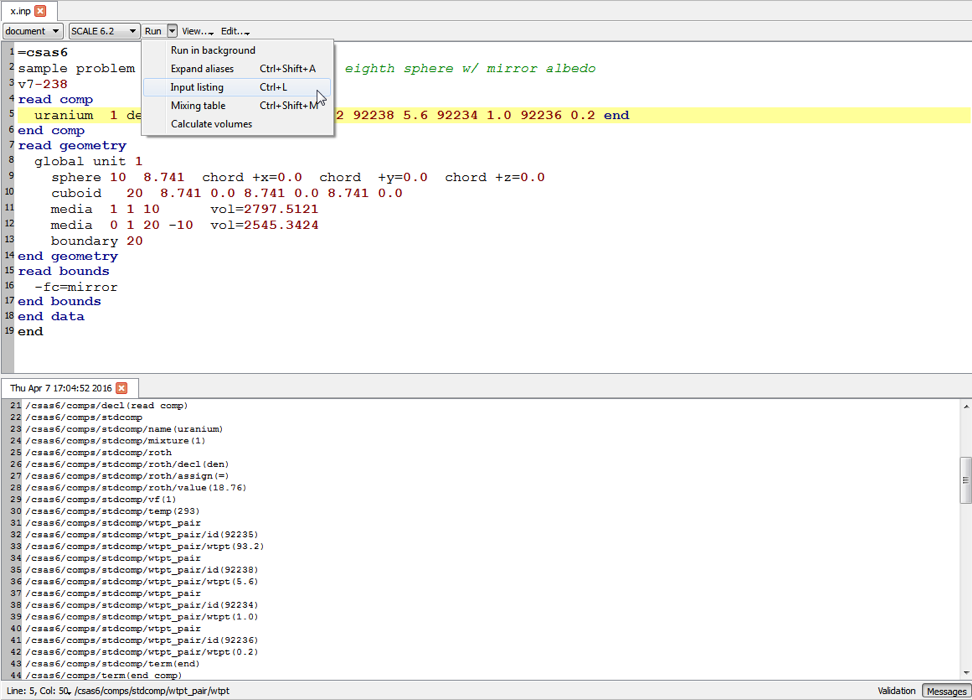This screenshot has height=700, width=972.
Task: Click Calculate volumes menu item
Action: click(x=211, y=124)
